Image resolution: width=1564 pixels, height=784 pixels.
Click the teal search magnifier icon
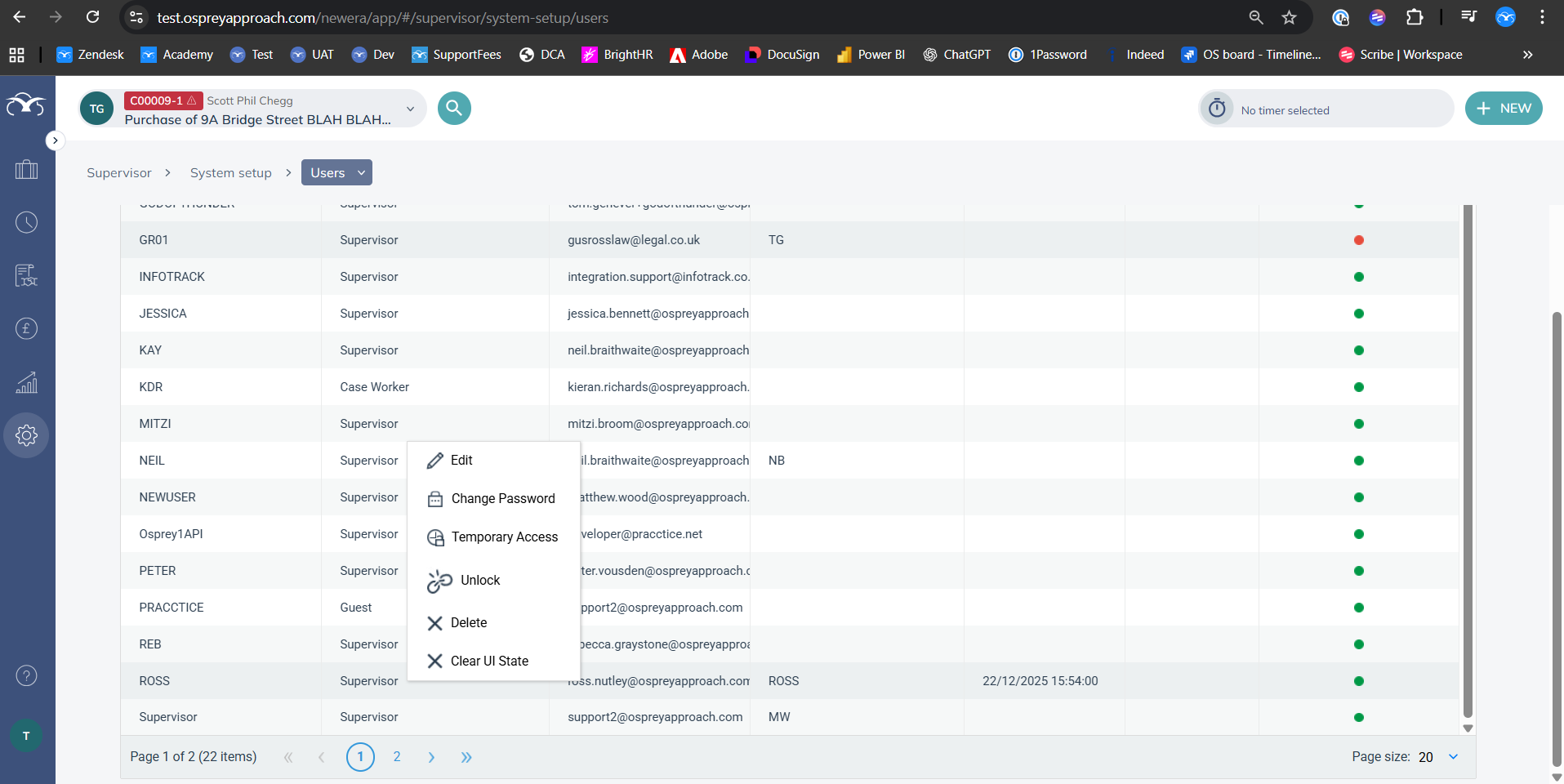(x=454, y=109)
